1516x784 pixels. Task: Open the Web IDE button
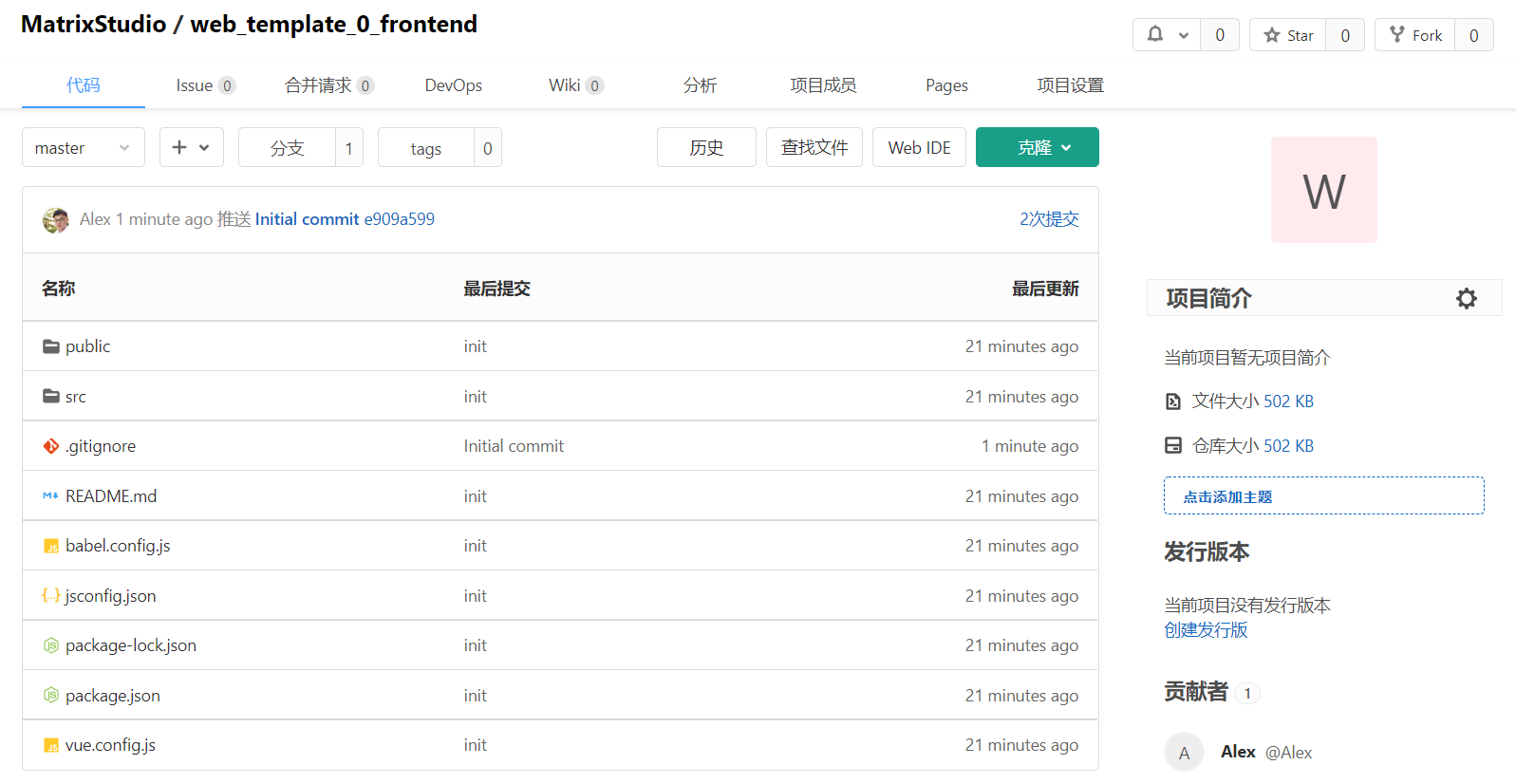coord(919,147)
